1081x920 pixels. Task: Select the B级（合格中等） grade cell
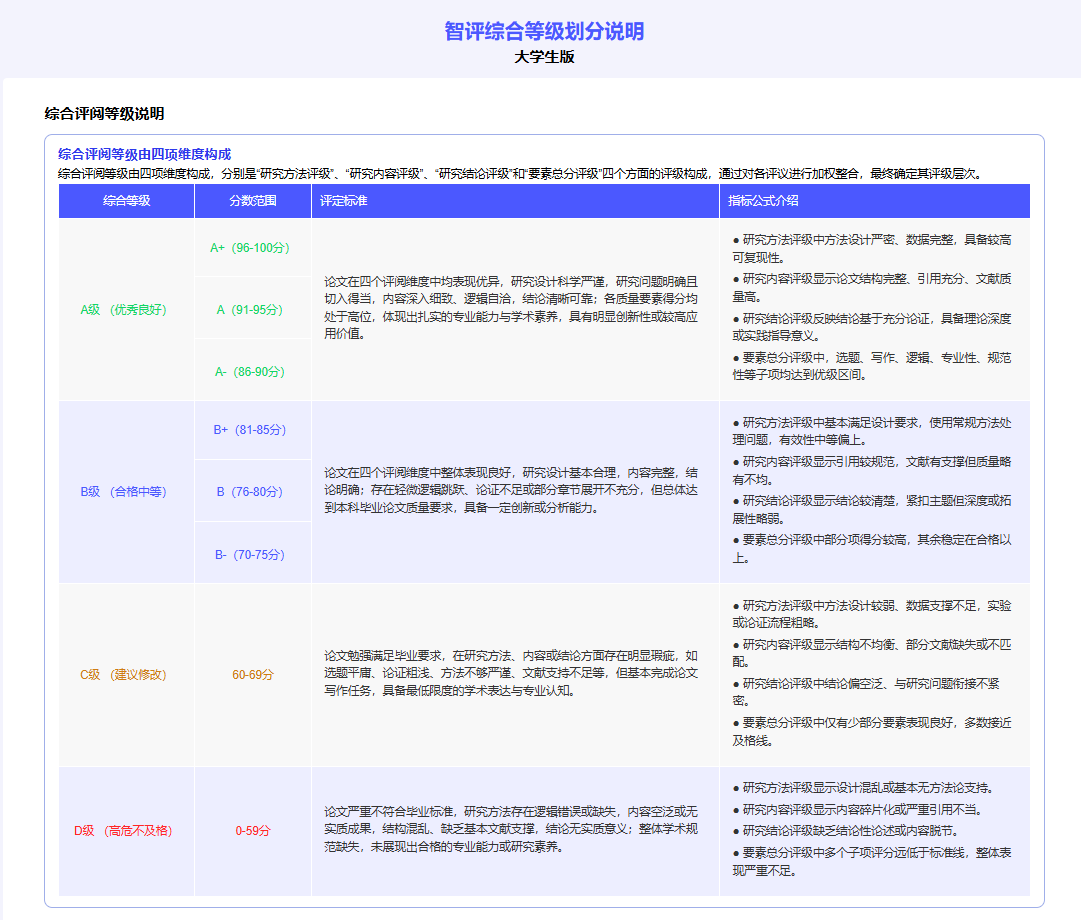(x=126, y=492)
